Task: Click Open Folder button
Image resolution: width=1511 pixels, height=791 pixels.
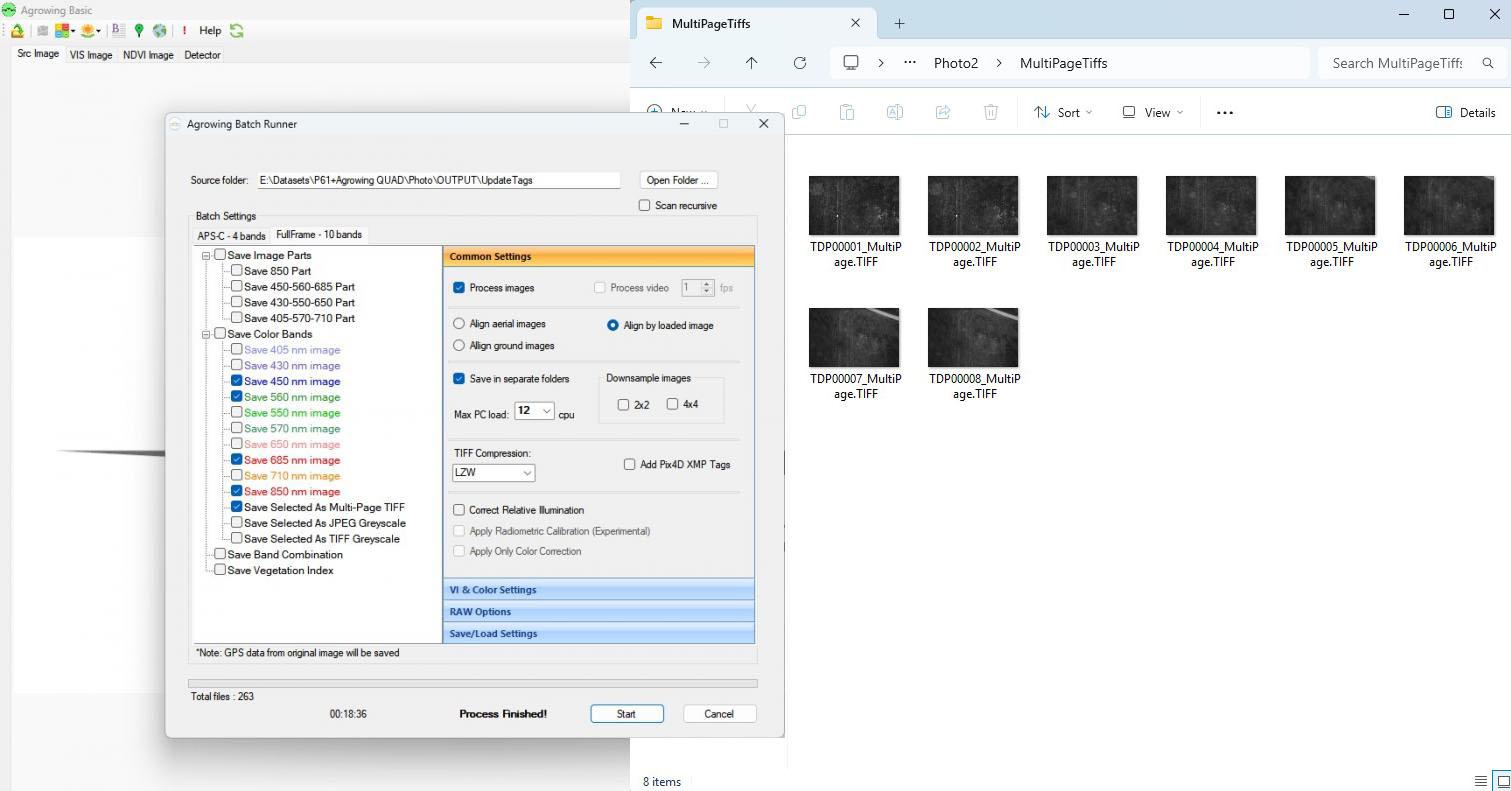Action: click(677, 180)
